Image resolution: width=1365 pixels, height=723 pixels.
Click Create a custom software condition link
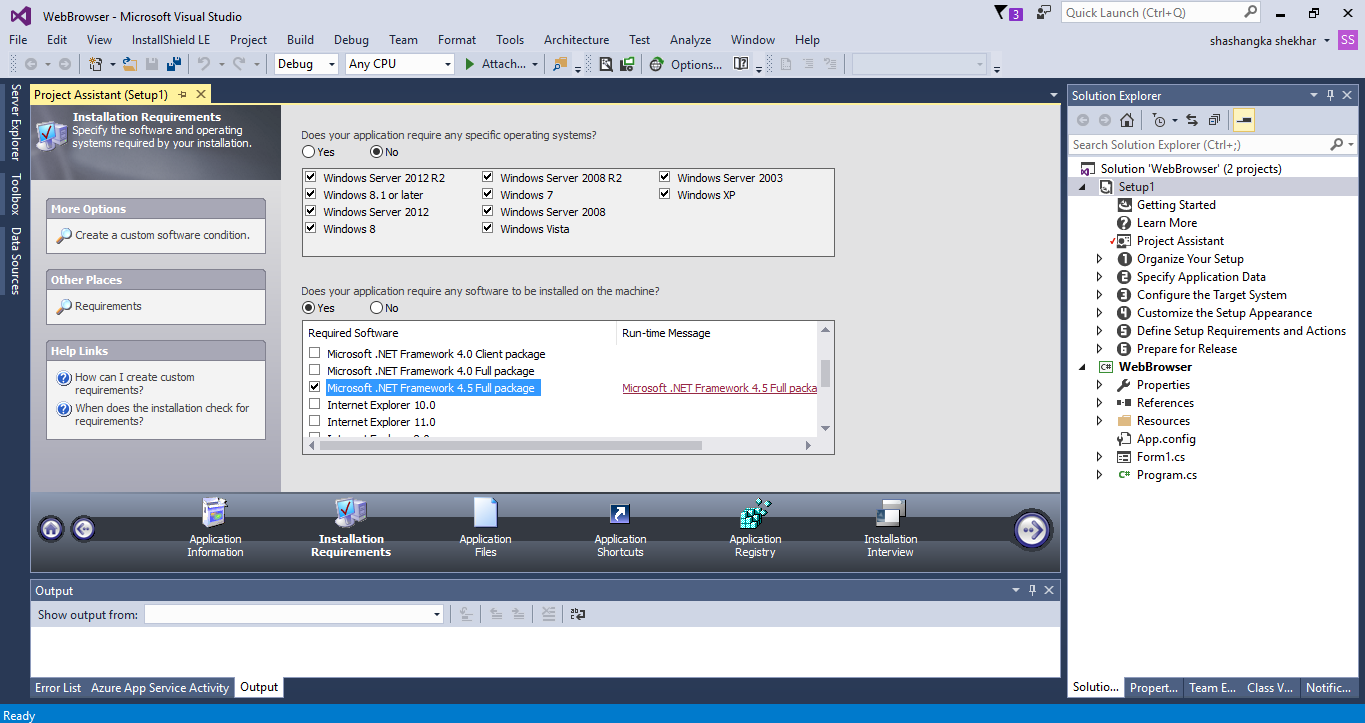click(162, 235)
